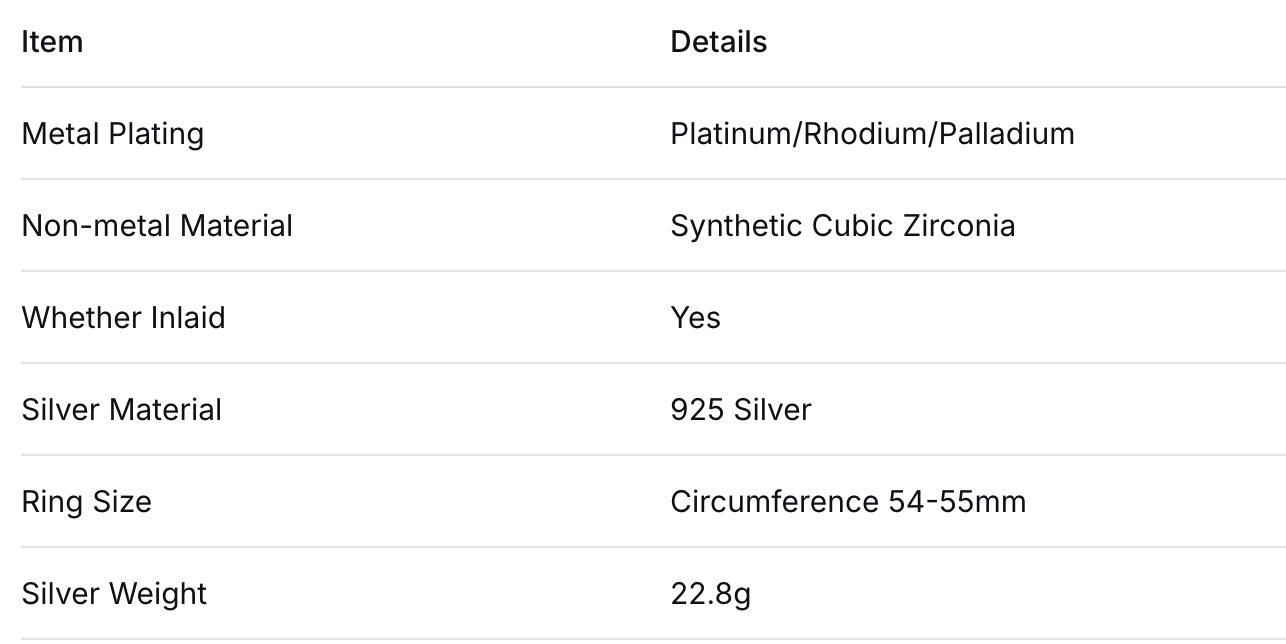Select the "Silver Material" row label
1286x644 pixels.
[121, 410]
